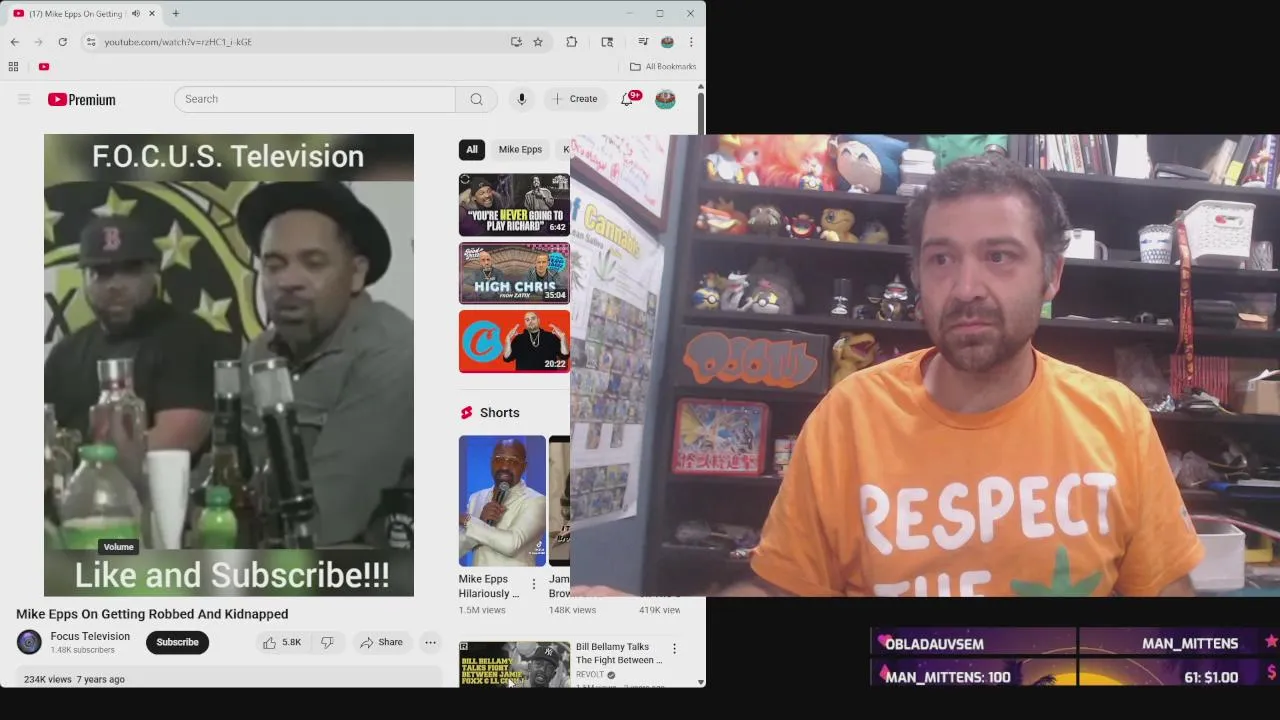Focus the YouTube Search field

pyautogui.click(x=315, y=99)
